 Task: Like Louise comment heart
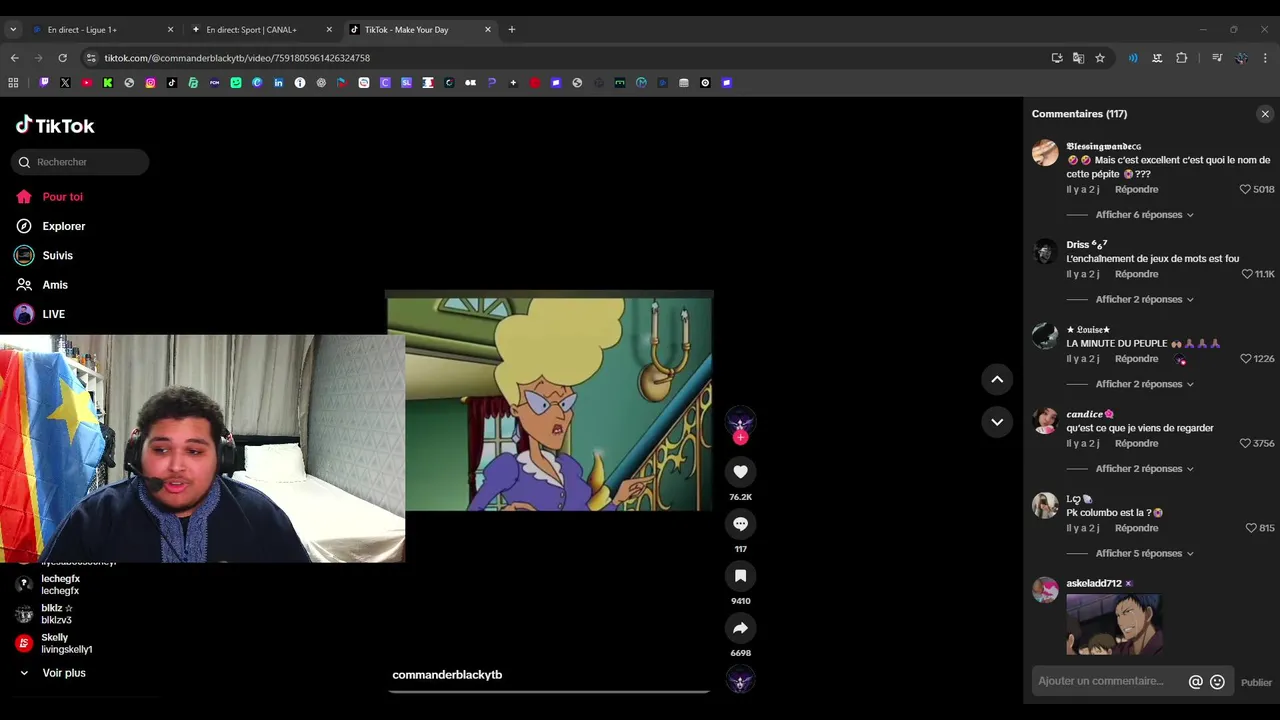click(1245, 359)
